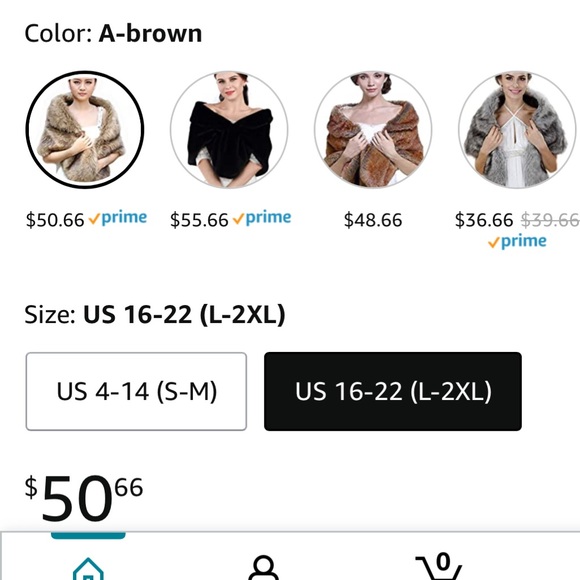Tap the prime badge beside $50.66
This screenshot has width=580, height=580.
tap(118, 218)
